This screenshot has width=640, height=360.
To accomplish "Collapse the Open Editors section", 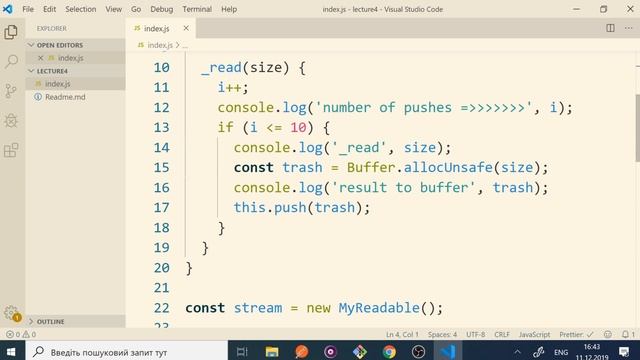I will pyautogui.click(x=75, y=45).
